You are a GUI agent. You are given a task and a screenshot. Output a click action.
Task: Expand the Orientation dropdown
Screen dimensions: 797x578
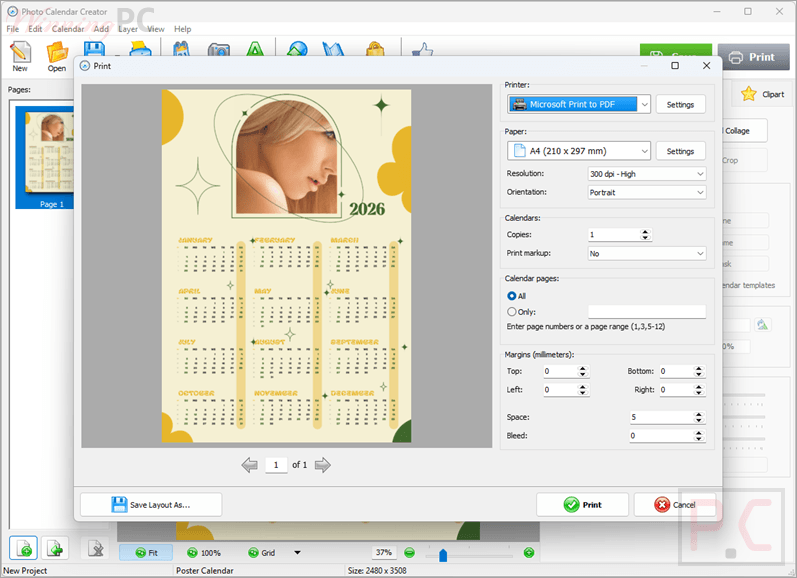[647, 192]
